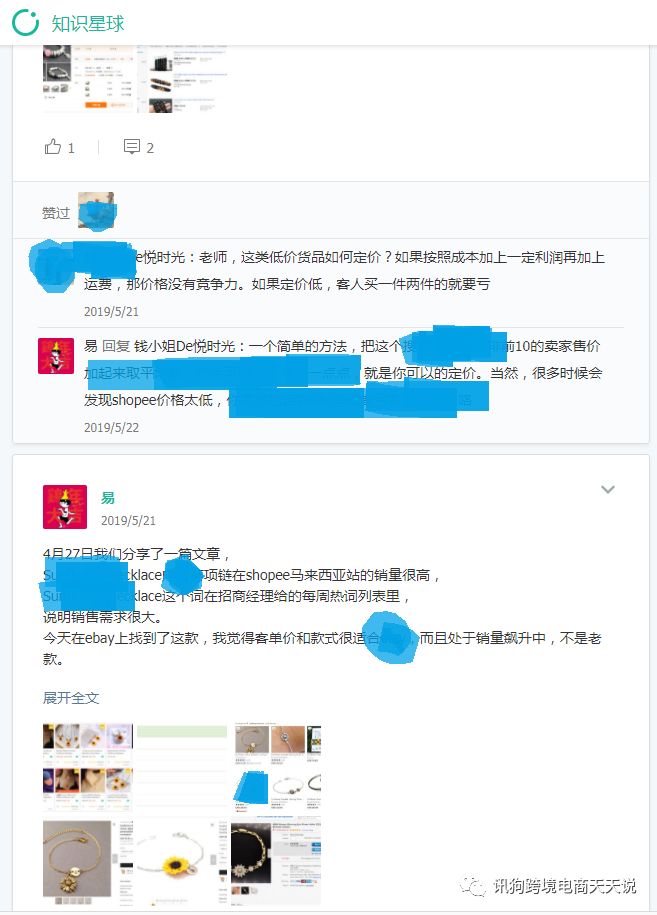Expand full text with 展开全文

(71, 698)
